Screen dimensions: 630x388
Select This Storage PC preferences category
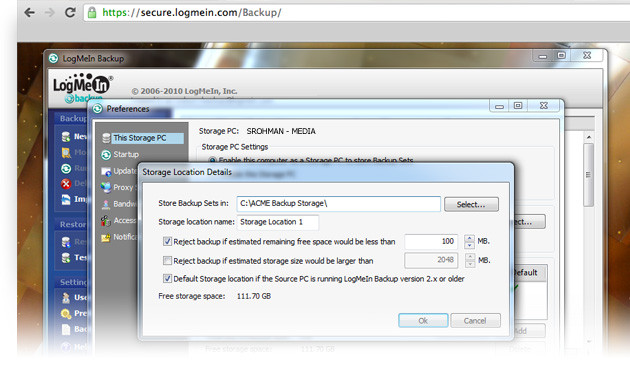(143, 138)
